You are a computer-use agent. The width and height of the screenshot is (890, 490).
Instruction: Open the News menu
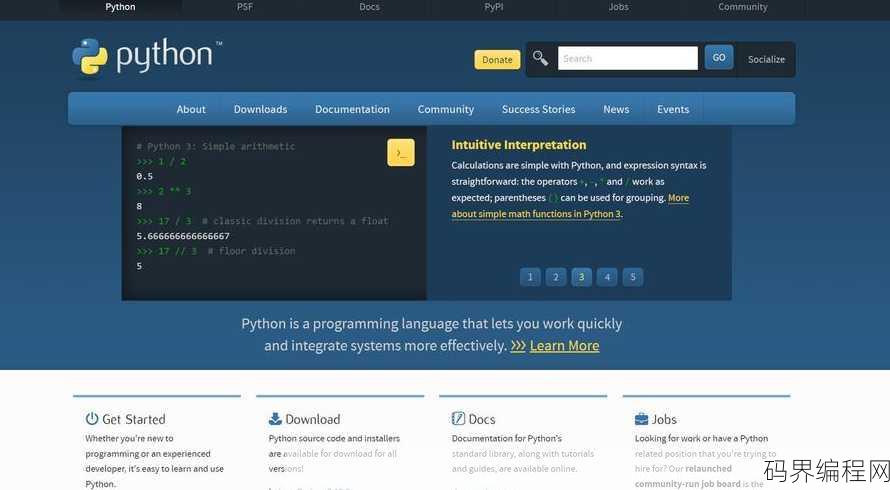coord(616,109)
